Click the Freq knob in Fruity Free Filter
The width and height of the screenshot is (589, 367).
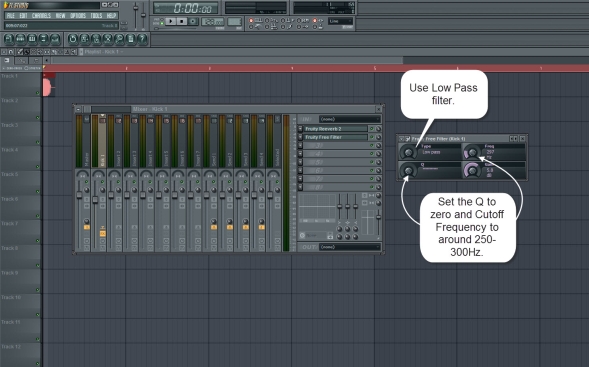(x=472, y=153)
